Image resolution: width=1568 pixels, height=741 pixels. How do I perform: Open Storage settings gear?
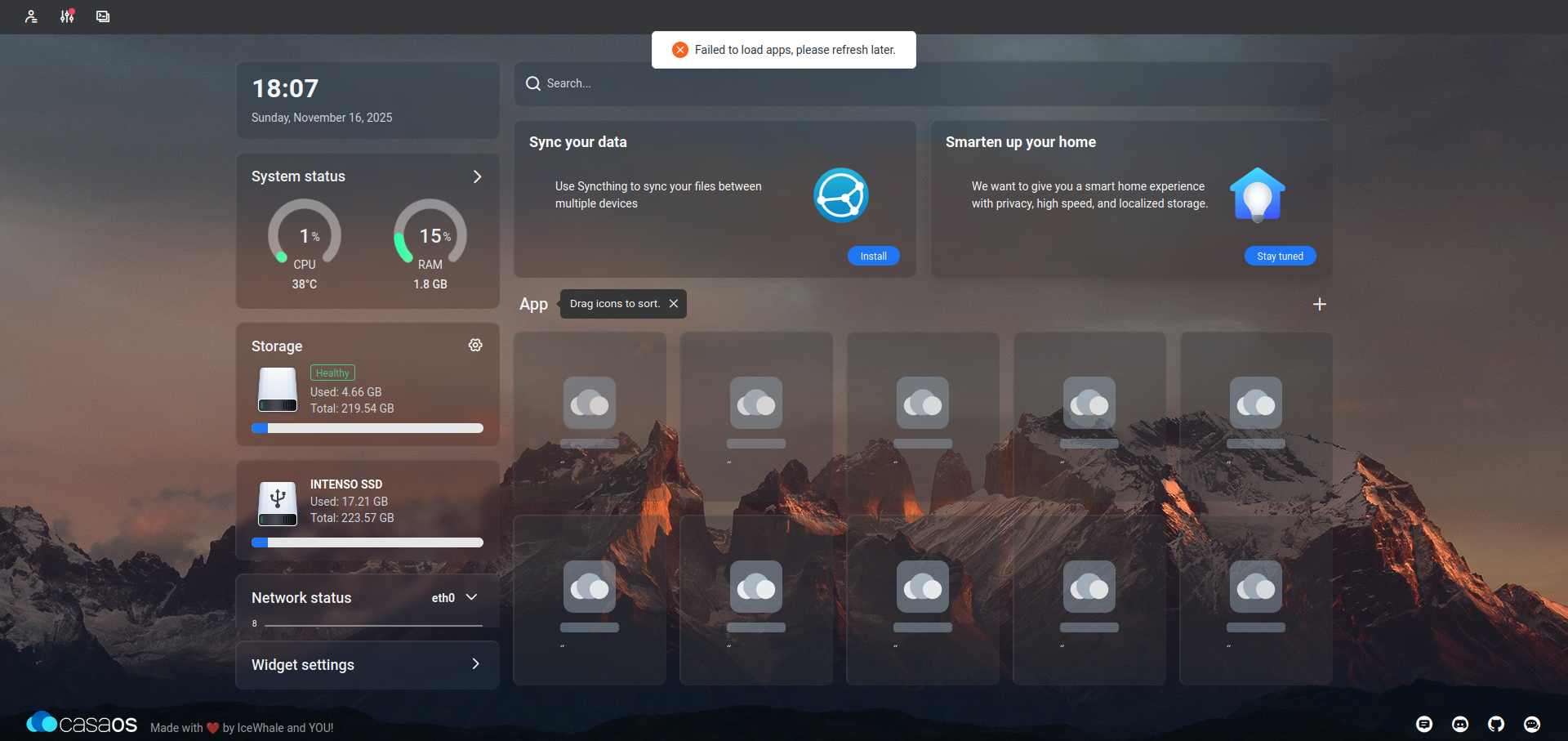[475, 346]
